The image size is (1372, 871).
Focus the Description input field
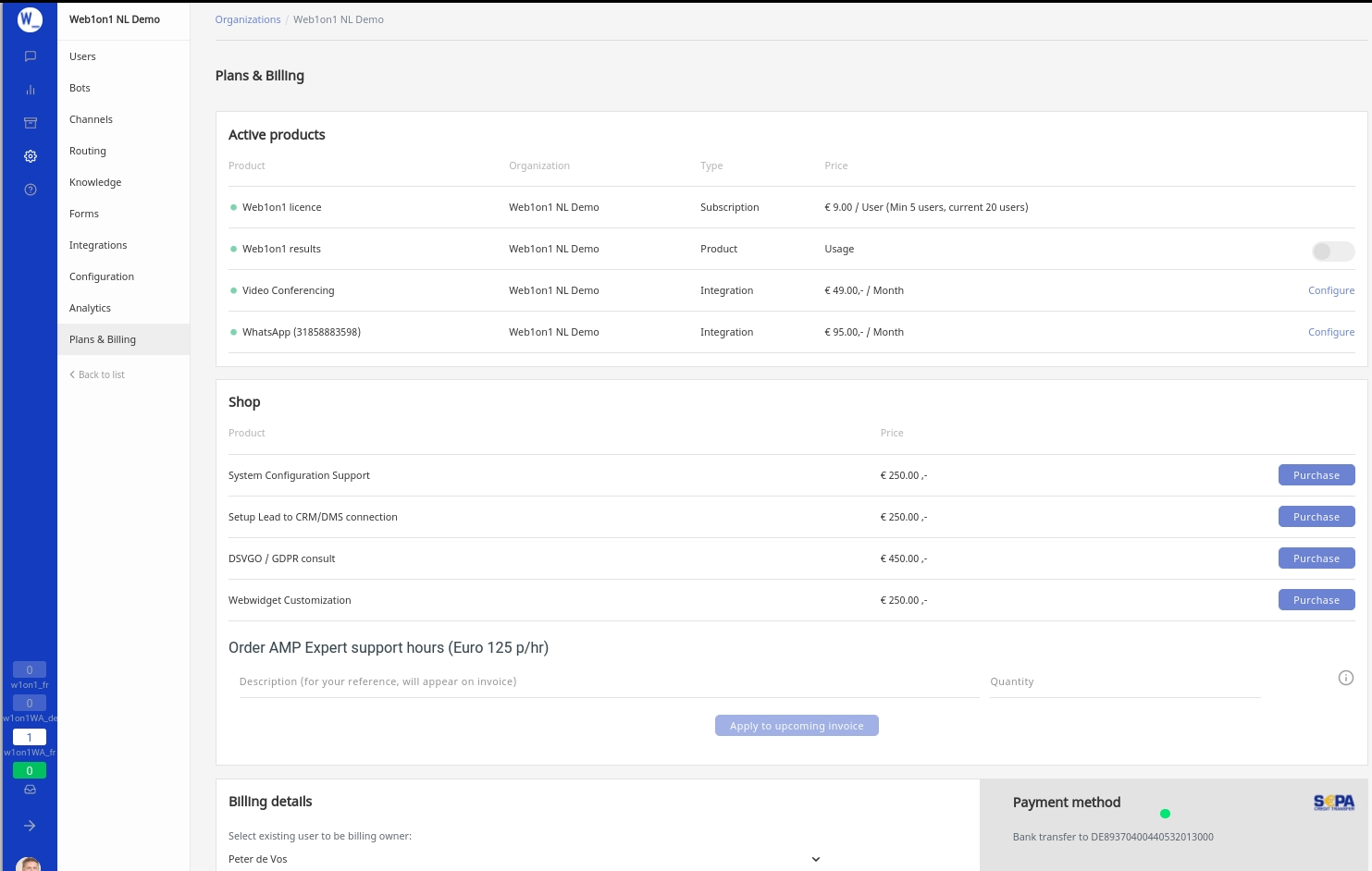609,681
